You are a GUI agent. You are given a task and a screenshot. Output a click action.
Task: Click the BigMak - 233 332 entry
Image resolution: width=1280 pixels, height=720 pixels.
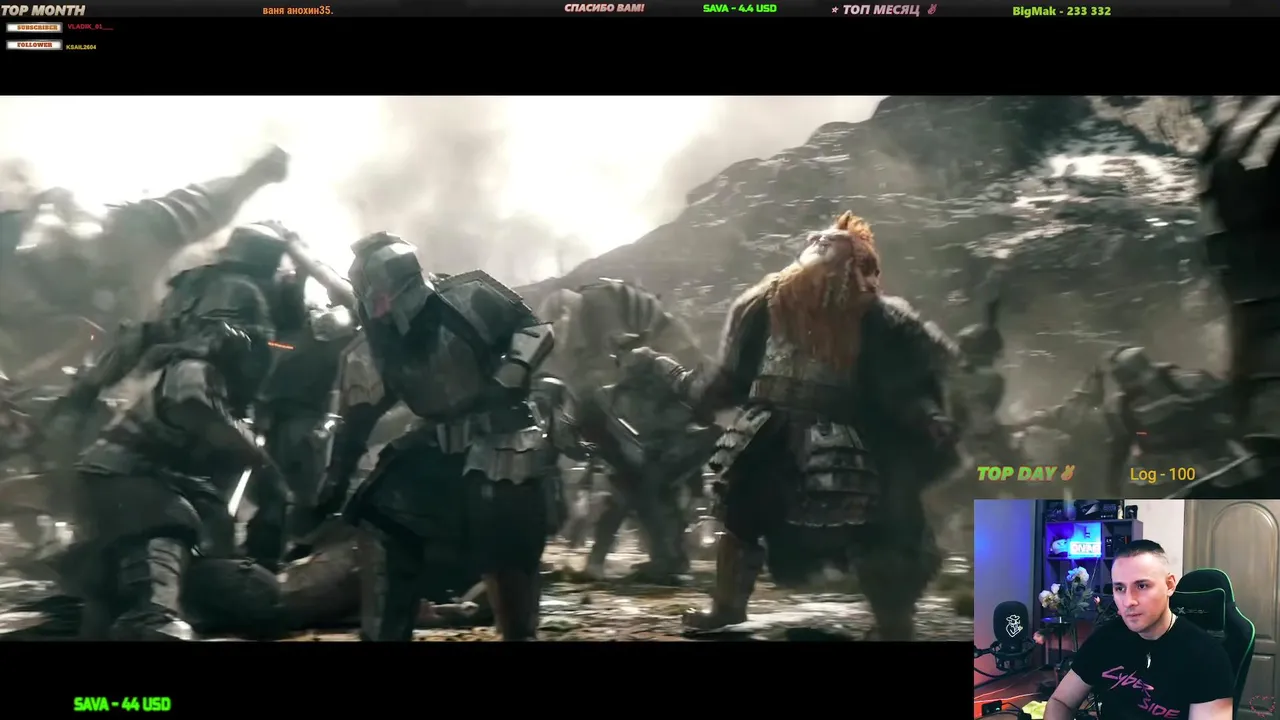(x=1061, y=11)
